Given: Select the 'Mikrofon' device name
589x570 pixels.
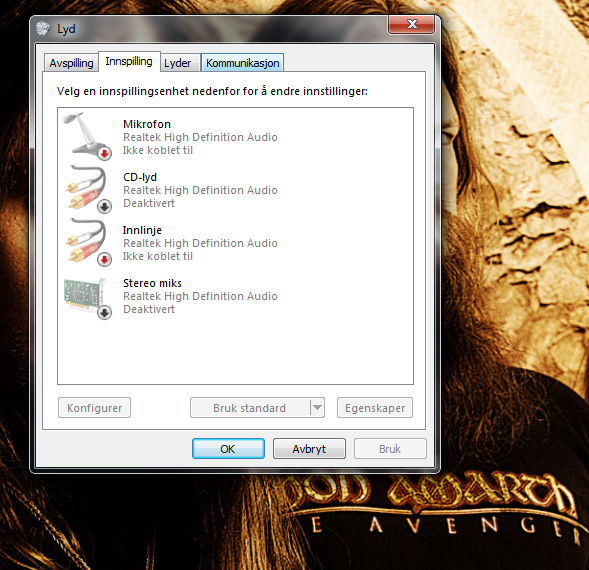Looking at the screenshot, I should [x=147, y=124].
